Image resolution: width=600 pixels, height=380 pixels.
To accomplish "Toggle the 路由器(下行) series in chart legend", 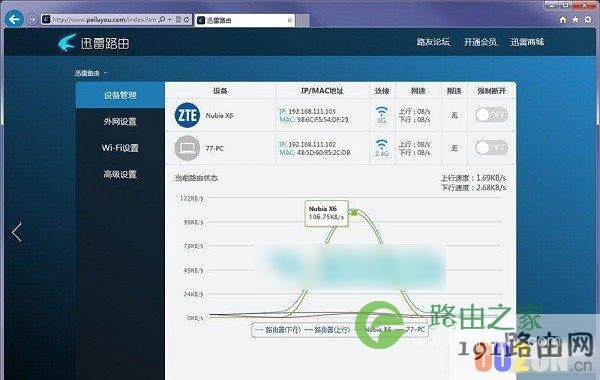I will click(x=278, y=329).
